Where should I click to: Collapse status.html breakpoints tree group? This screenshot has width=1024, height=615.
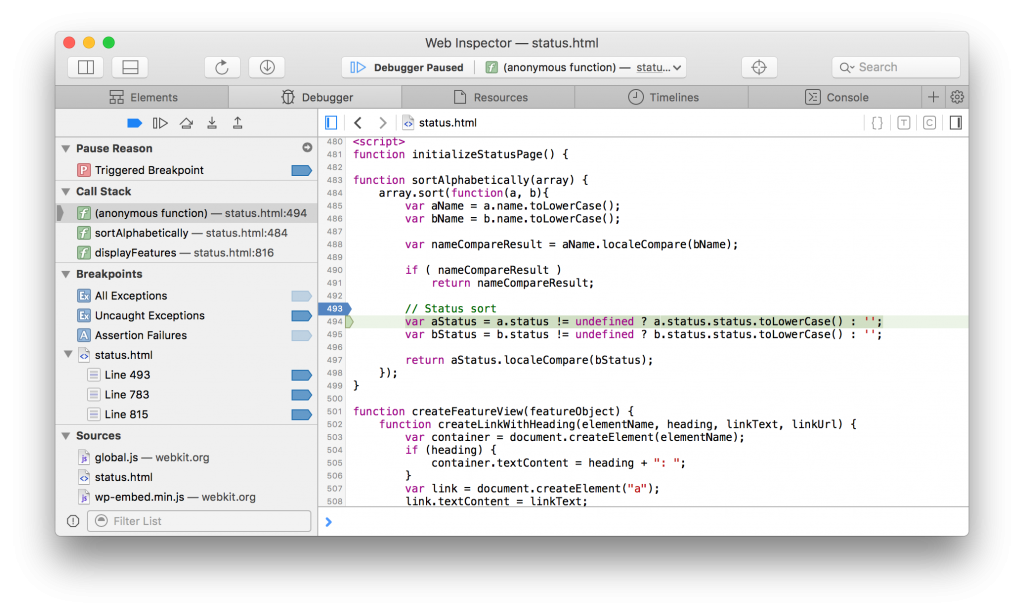tap(67, 355)
